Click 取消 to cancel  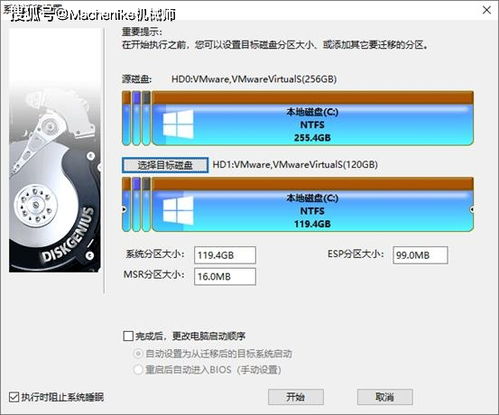pos(385,397)
